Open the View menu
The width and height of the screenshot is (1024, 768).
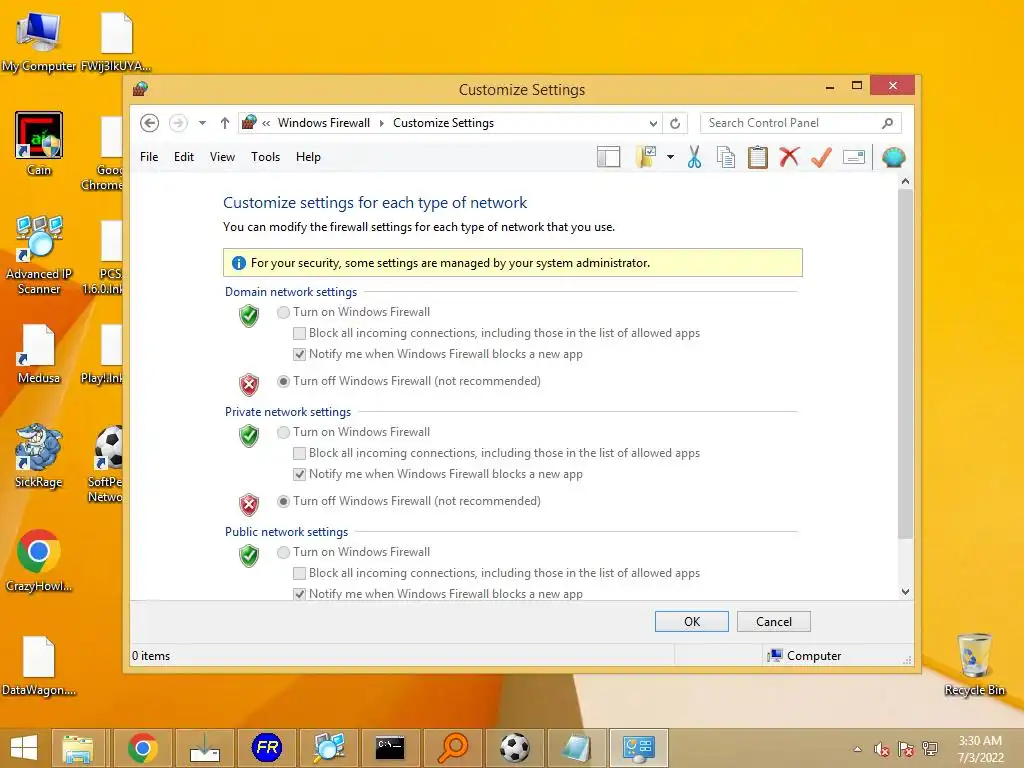(222, 157)
